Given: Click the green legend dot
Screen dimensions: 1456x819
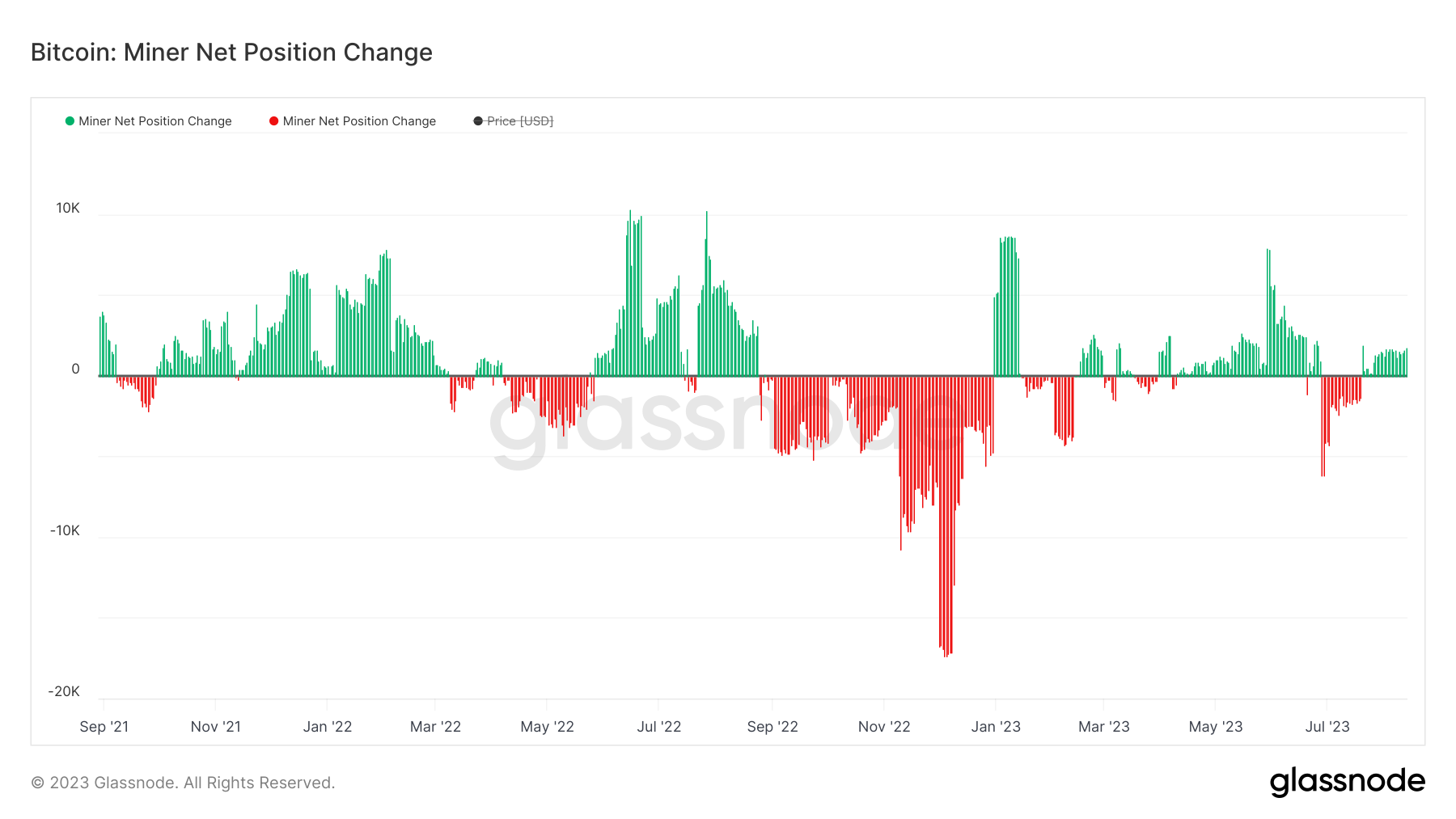Looking at the screenshot, I should click(x=70, y=121).
